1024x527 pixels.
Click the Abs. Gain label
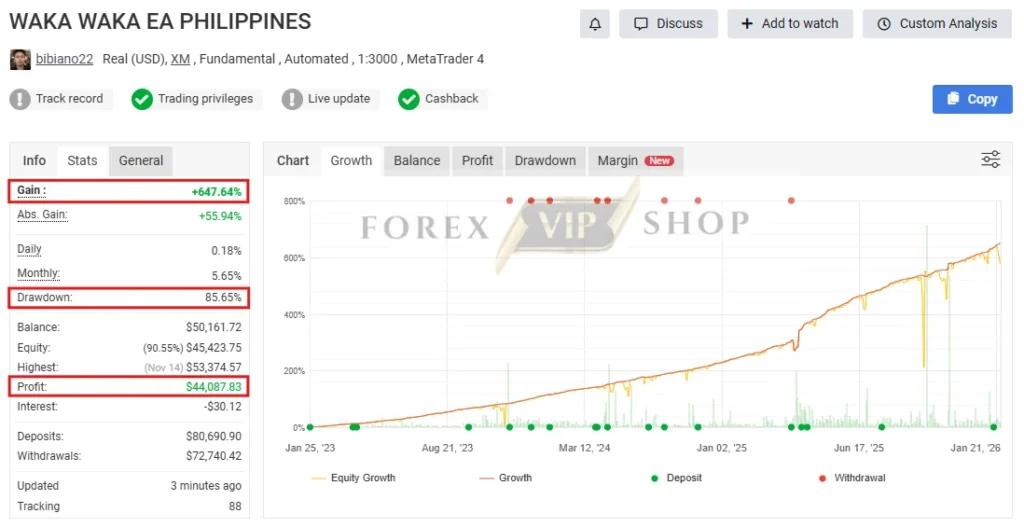(x=42, y=215)
